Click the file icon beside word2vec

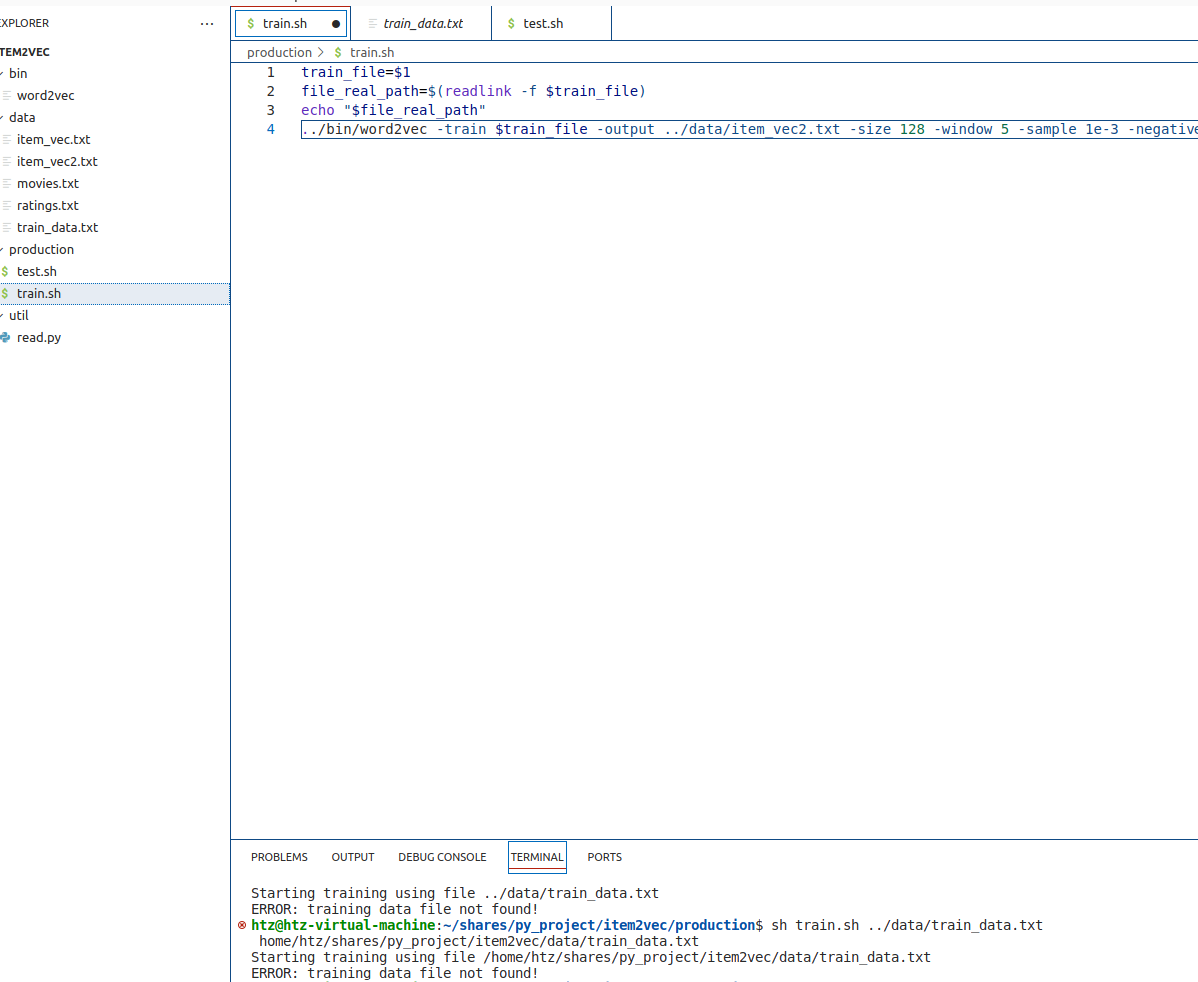point(7,96)
